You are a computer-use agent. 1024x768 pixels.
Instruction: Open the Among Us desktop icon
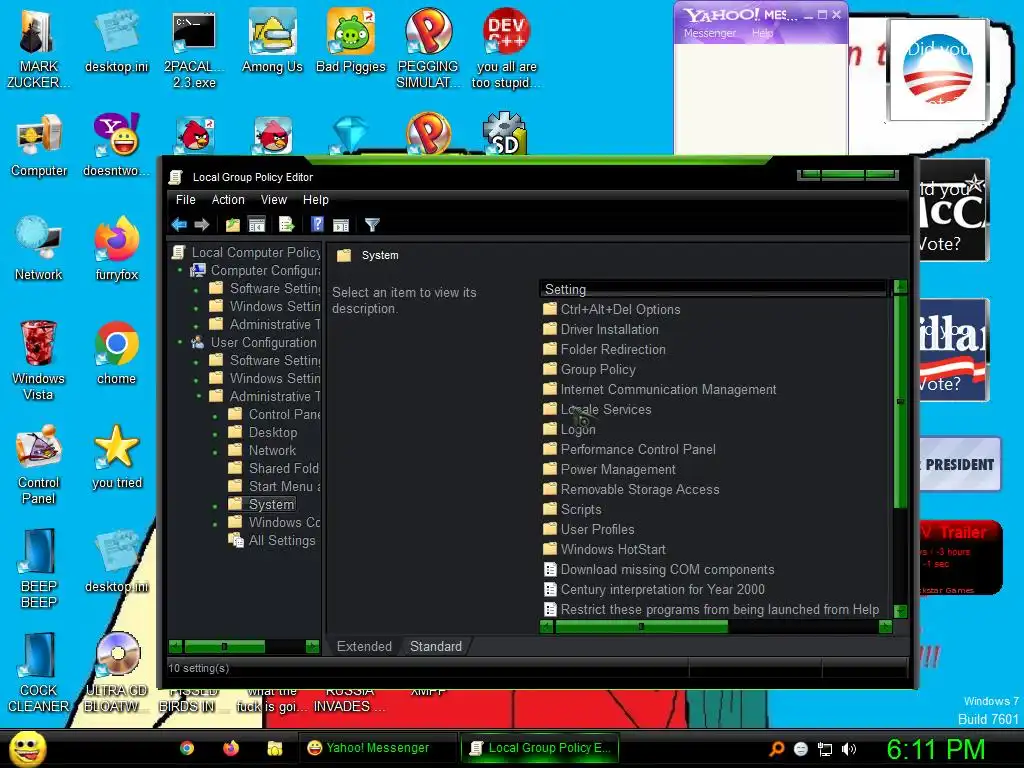(x=272, y=42)
